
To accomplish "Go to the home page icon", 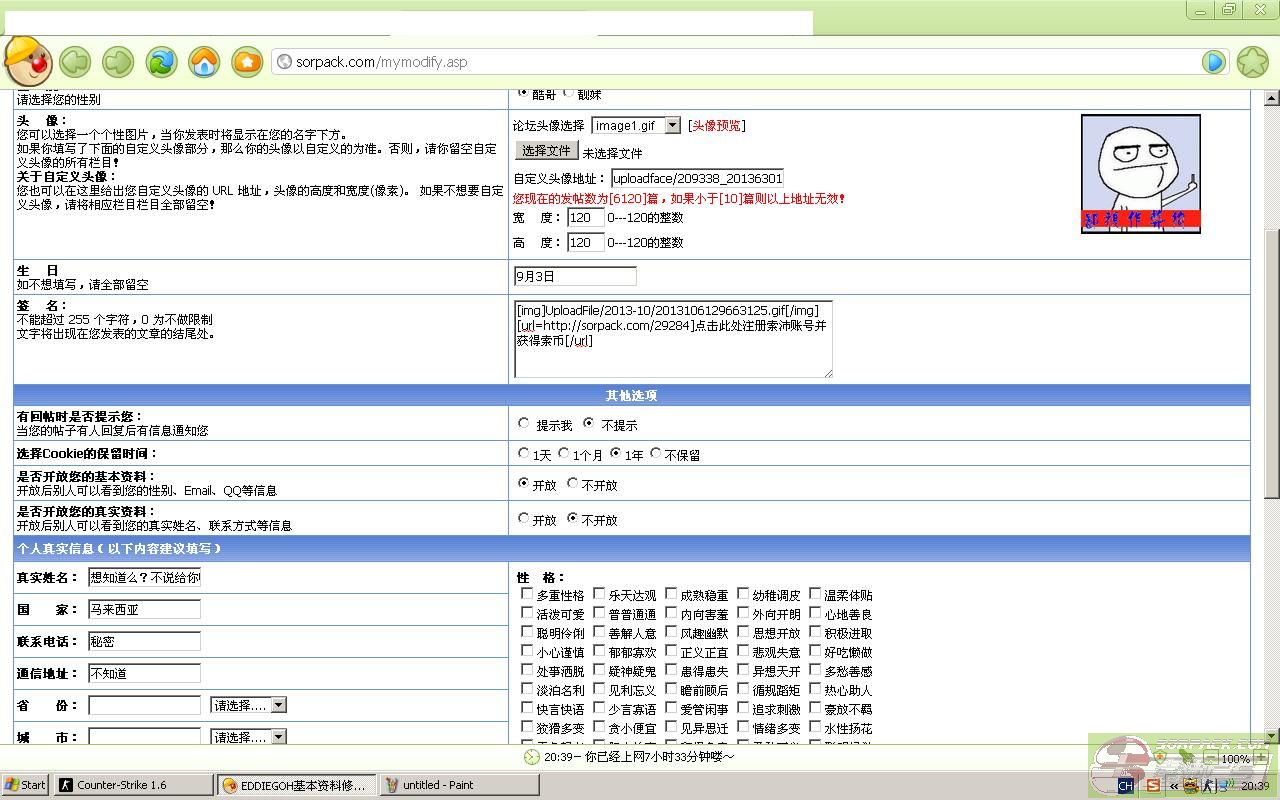I will (x=204, y=62).
